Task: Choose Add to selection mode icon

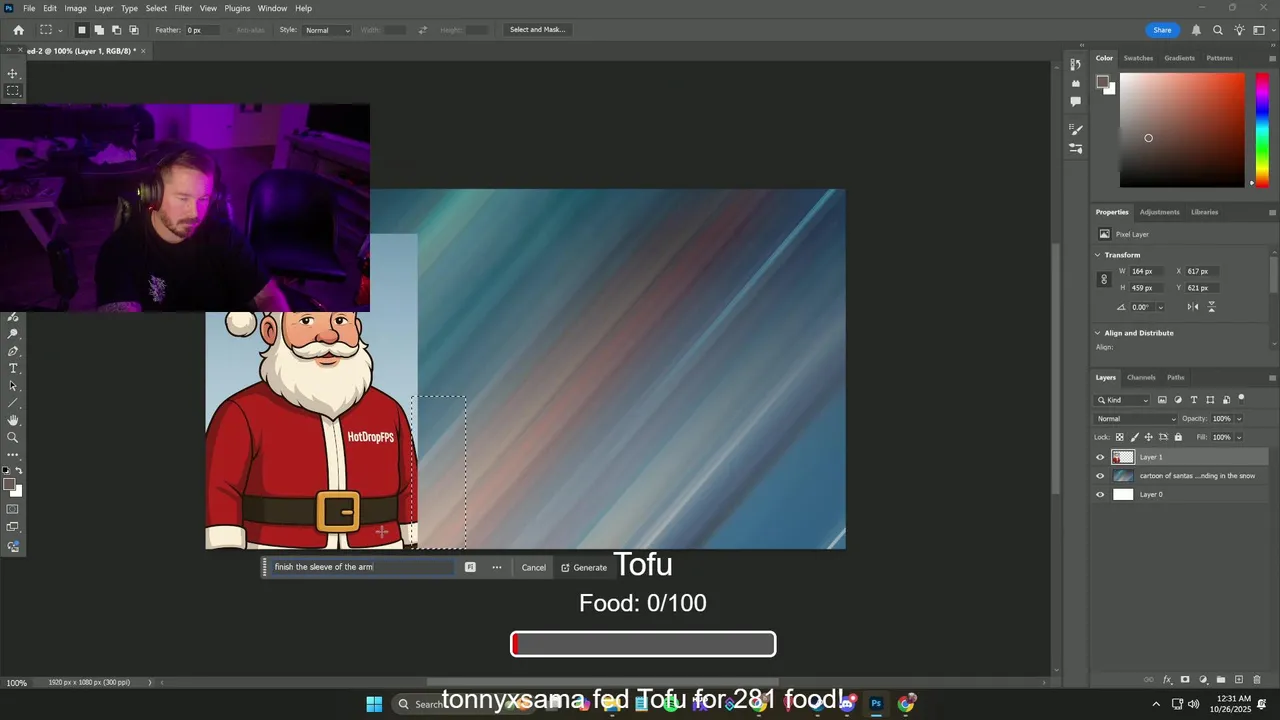Action: pyautogui.click(x=99, y=30)
